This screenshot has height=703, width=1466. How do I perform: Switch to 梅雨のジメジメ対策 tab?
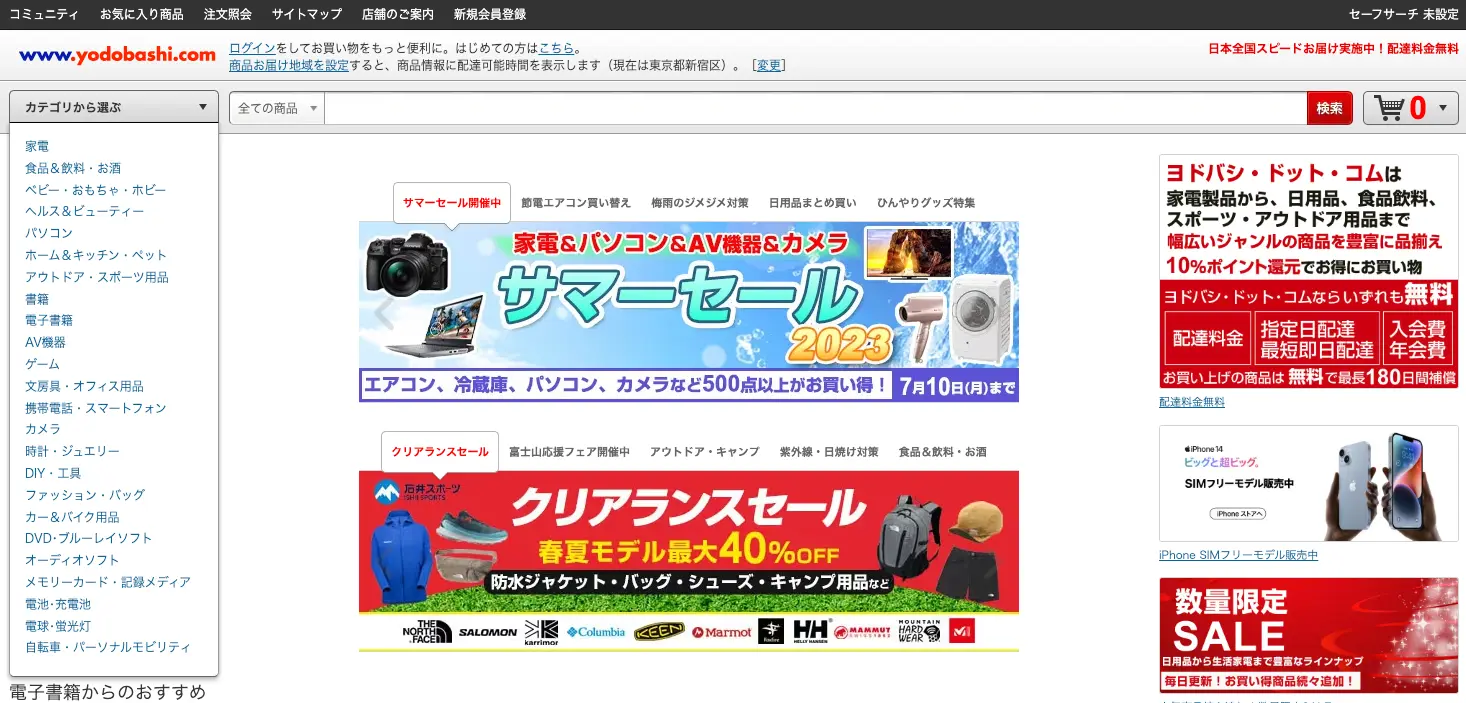(x=699, y=203)
